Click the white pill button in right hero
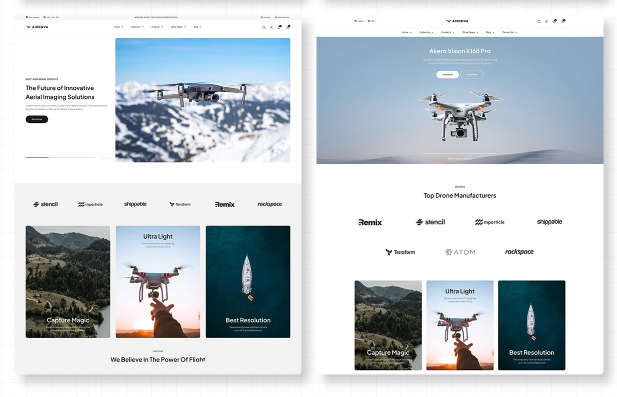Image resolution: width=617 pixels, height=397 pixels. tap(447, 74)
